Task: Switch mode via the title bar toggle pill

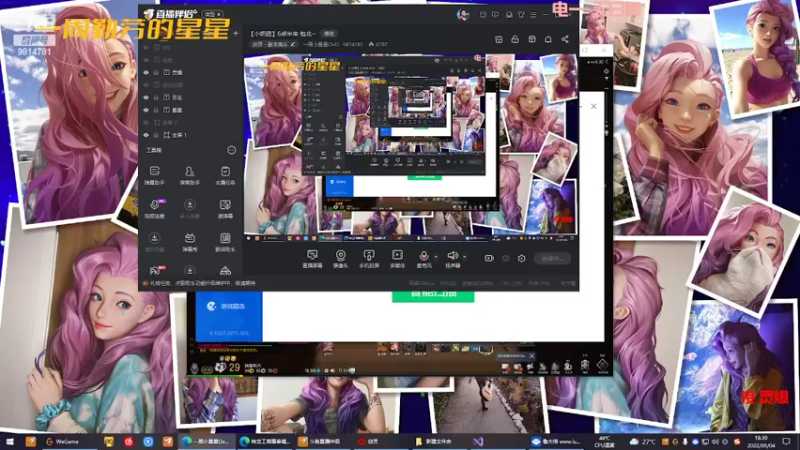Action: (x=212, y=14)
